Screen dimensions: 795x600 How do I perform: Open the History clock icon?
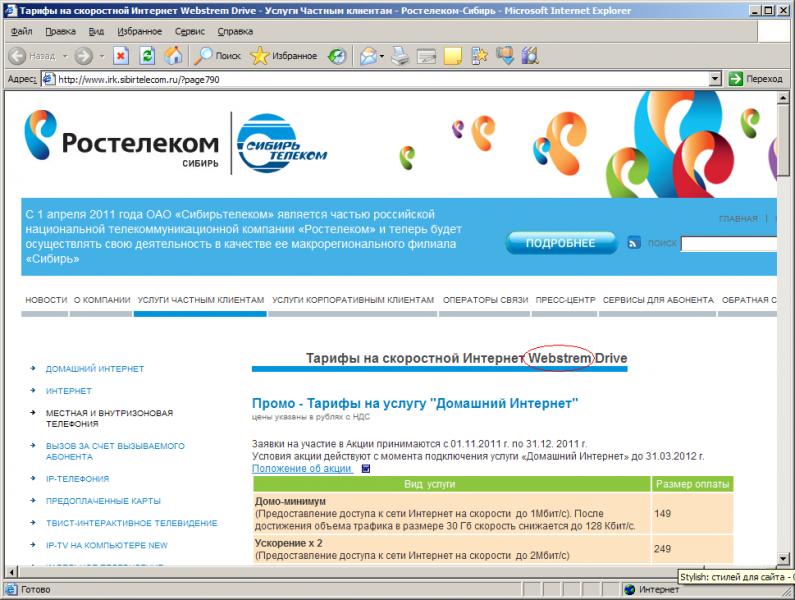[x=337, y=56]
